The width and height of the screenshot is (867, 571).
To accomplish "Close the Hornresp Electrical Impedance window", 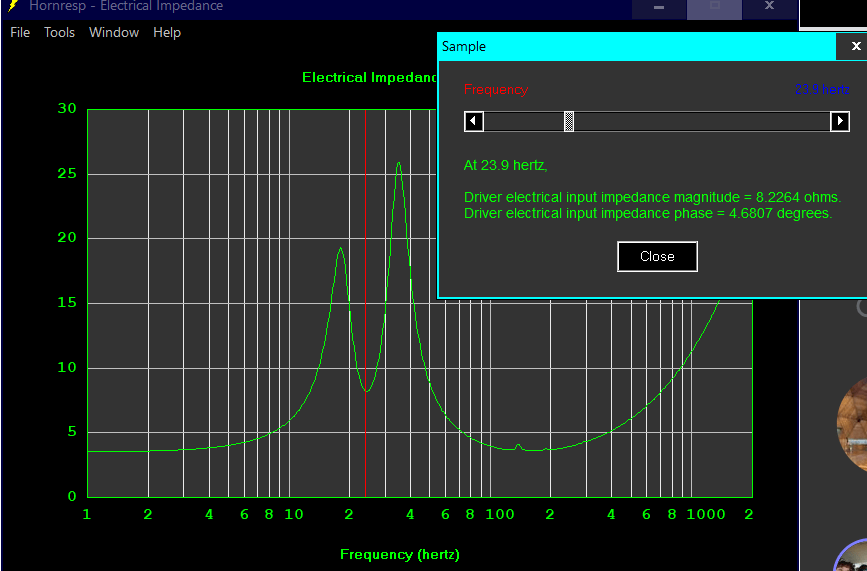I will click(x=769, y=7).
